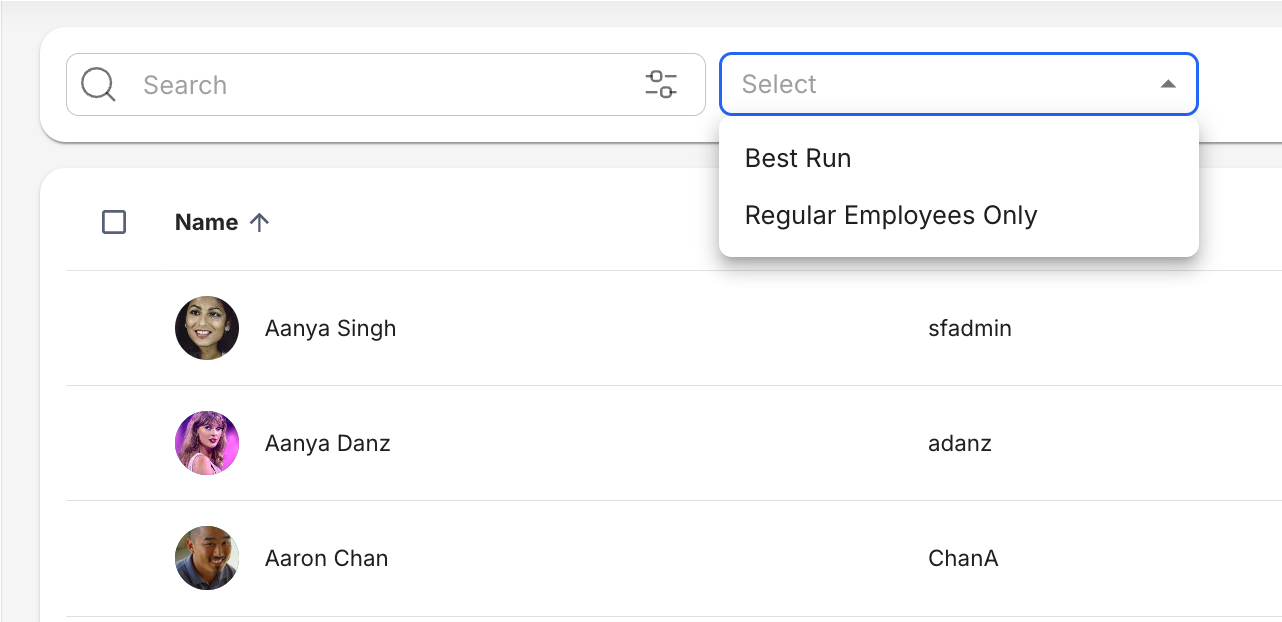Click Aaron Chan's profile avatar
1282x622 pixels.
(x=207, y=558)
